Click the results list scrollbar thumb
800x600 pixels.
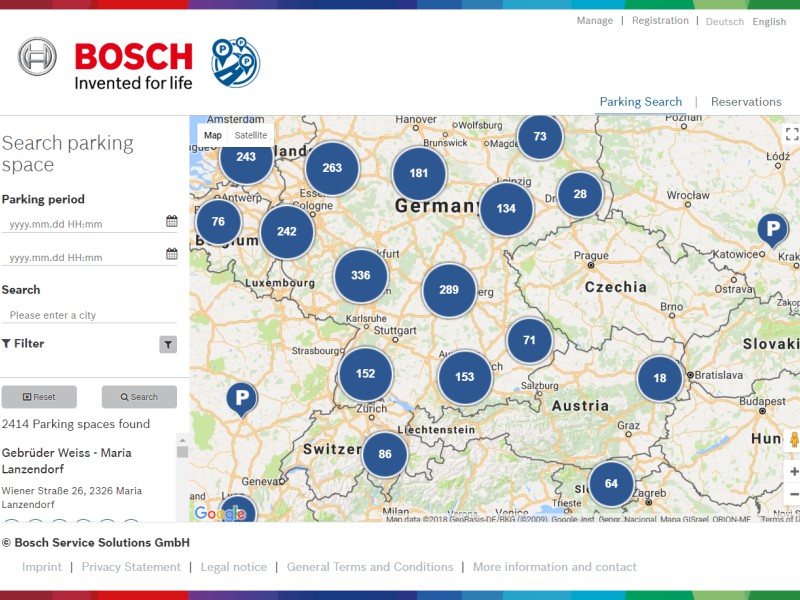pyautogui.click(x=182, y=452)
